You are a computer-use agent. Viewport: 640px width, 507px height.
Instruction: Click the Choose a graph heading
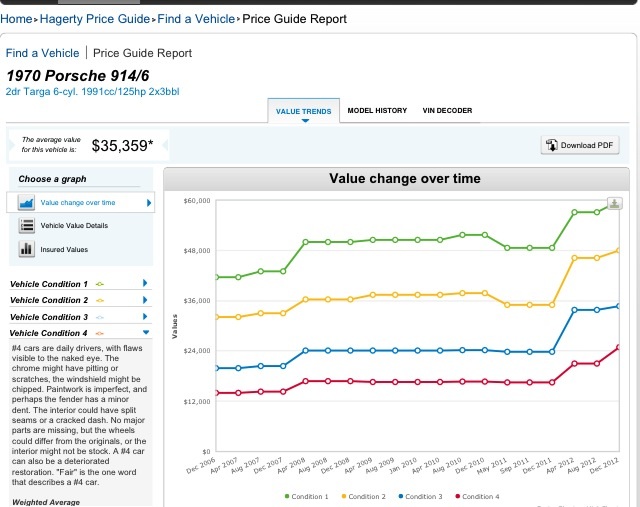click(x=52, y=179)
